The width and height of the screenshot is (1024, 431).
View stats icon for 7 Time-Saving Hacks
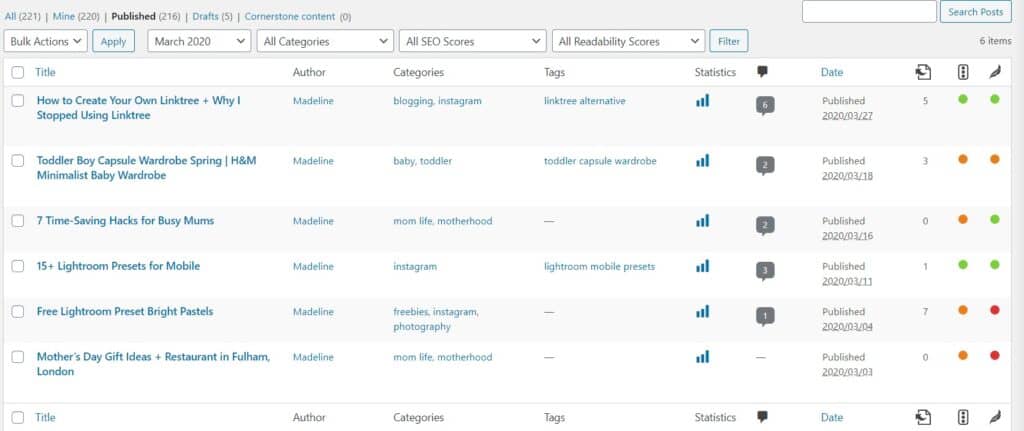702,221
